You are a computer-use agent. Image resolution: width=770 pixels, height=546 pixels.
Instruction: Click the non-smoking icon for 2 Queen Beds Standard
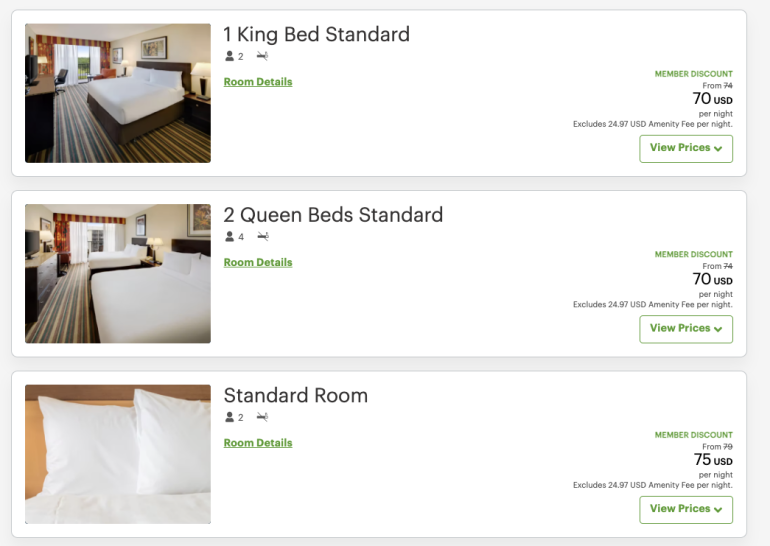pos(262,237)
